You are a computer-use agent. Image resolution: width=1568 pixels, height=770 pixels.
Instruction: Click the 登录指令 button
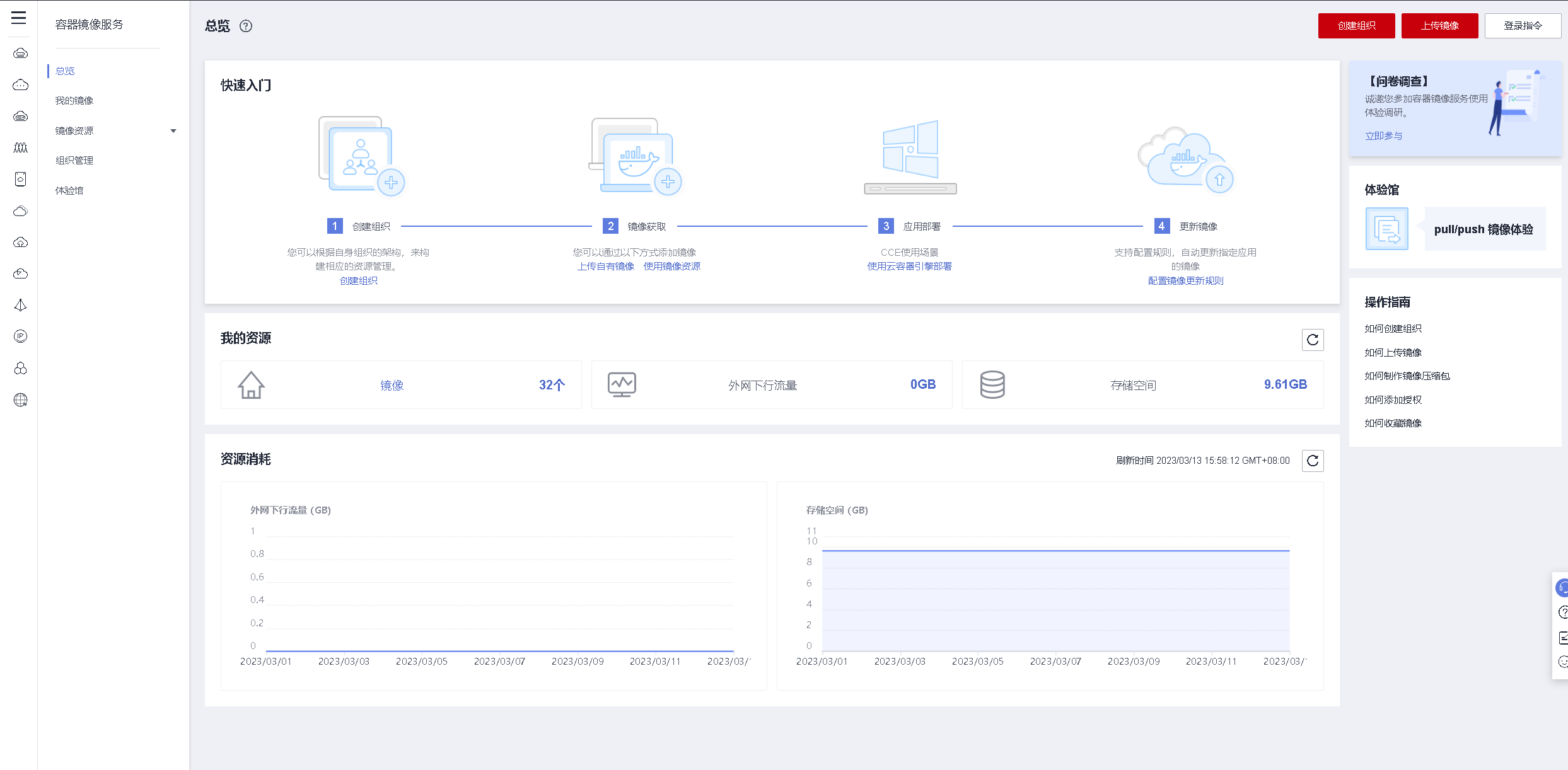(x=1523, y=26)
